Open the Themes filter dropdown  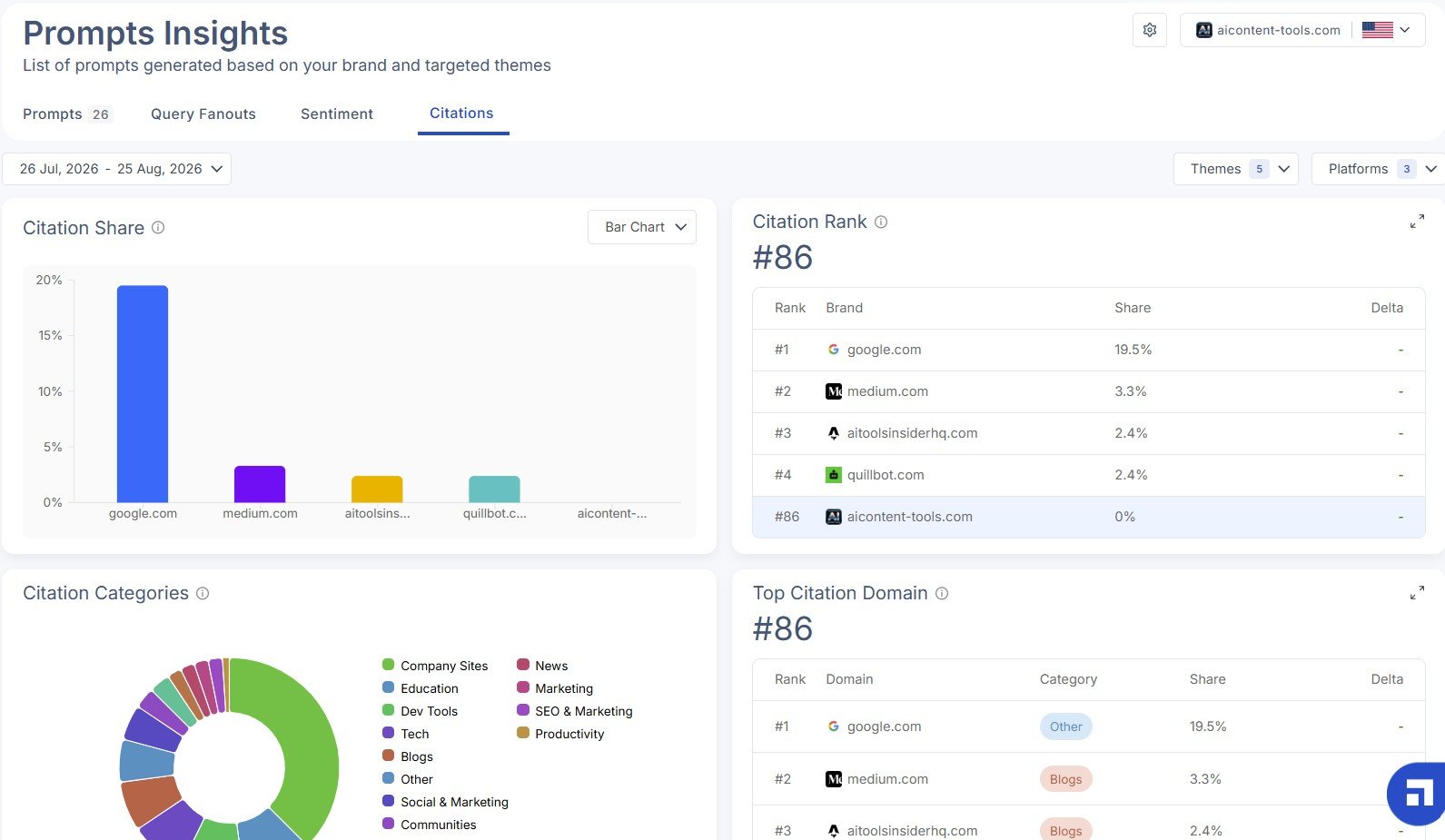pyautogui.click(x=1235, y=169)
